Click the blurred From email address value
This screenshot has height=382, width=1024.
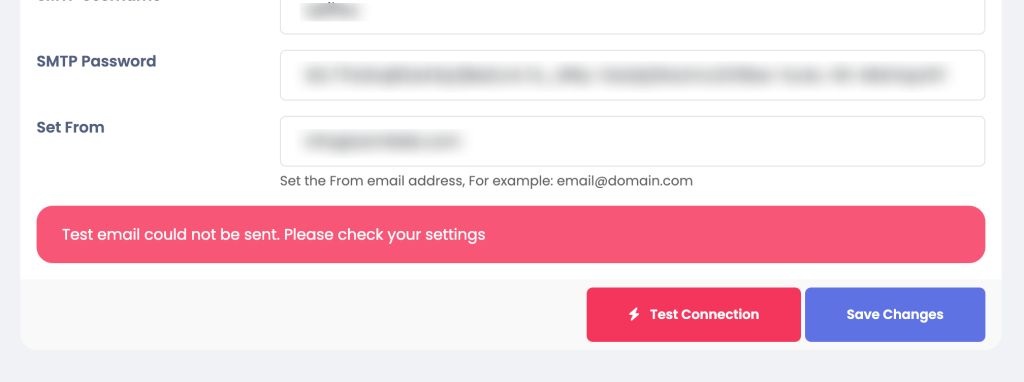click(x=382, y=141)
